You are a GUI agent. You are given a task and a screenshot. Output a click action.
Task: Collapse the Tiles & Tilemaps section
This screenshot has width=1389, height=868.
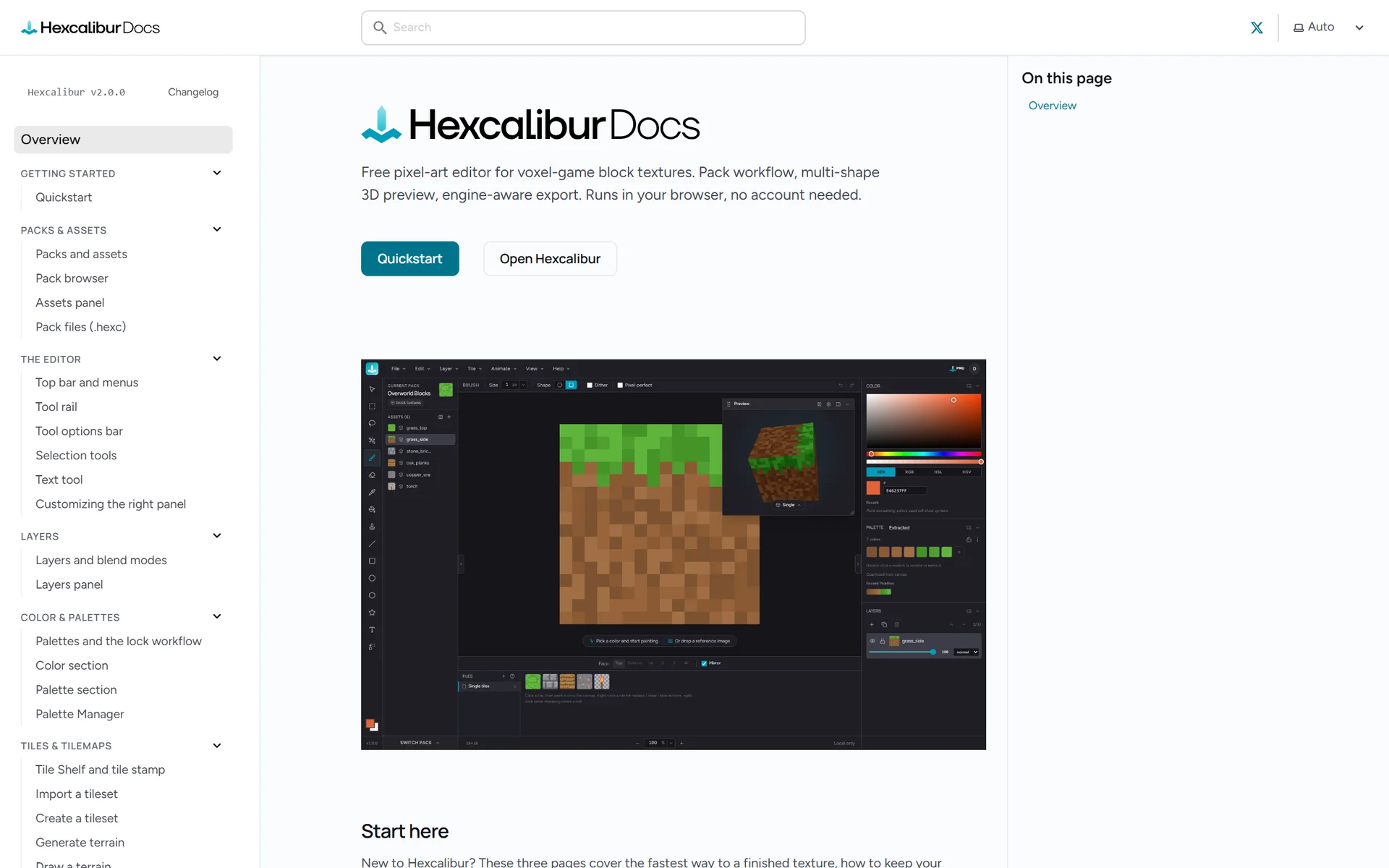[216, 746]
